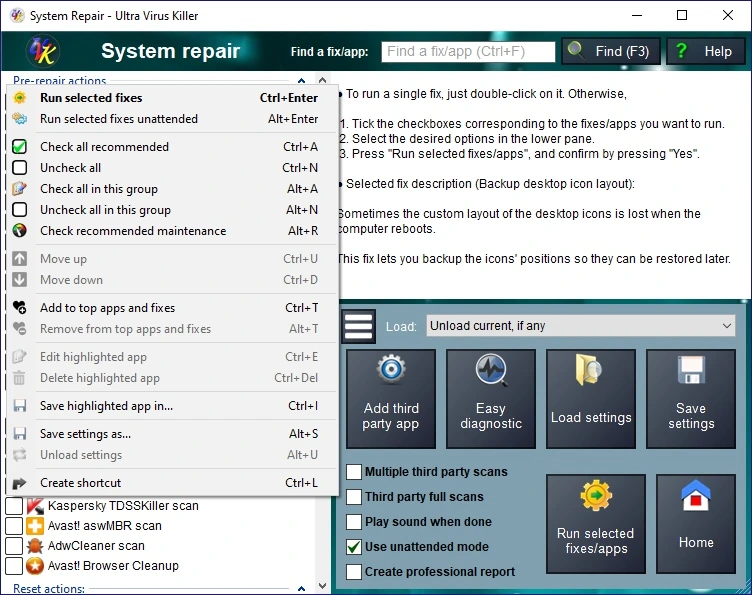Click the Run selected fixes/apps gear icon

(596, 495)
